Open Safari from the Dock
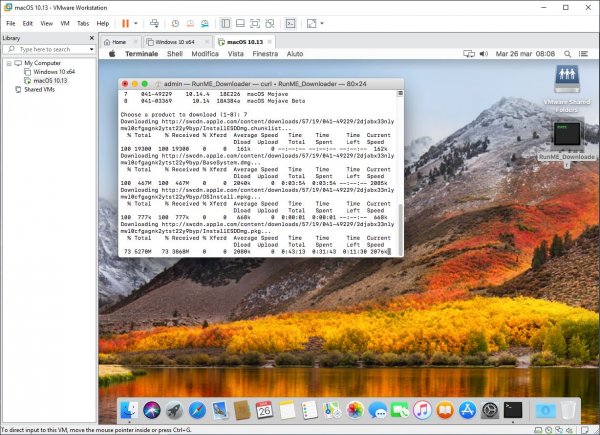This screenshot has height=435, width=600. (197, 410)
